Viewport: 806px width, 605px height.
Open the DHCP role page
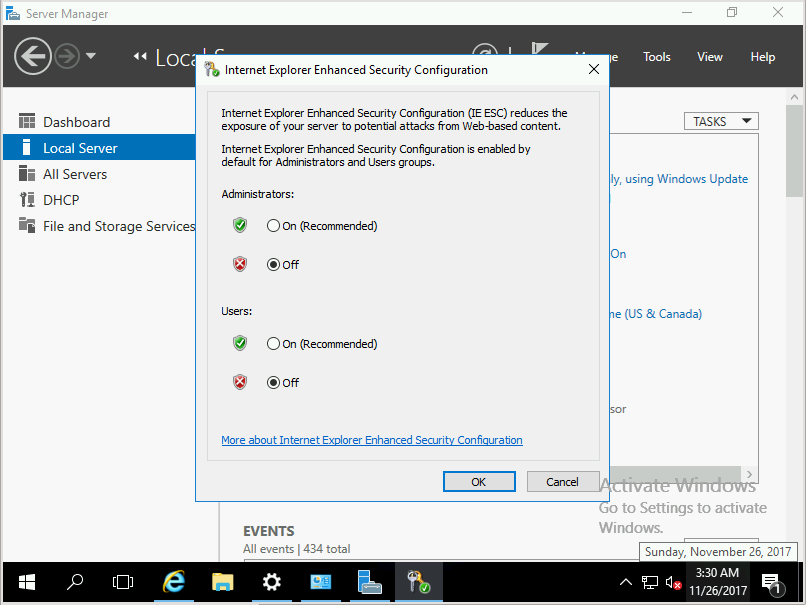61,200
